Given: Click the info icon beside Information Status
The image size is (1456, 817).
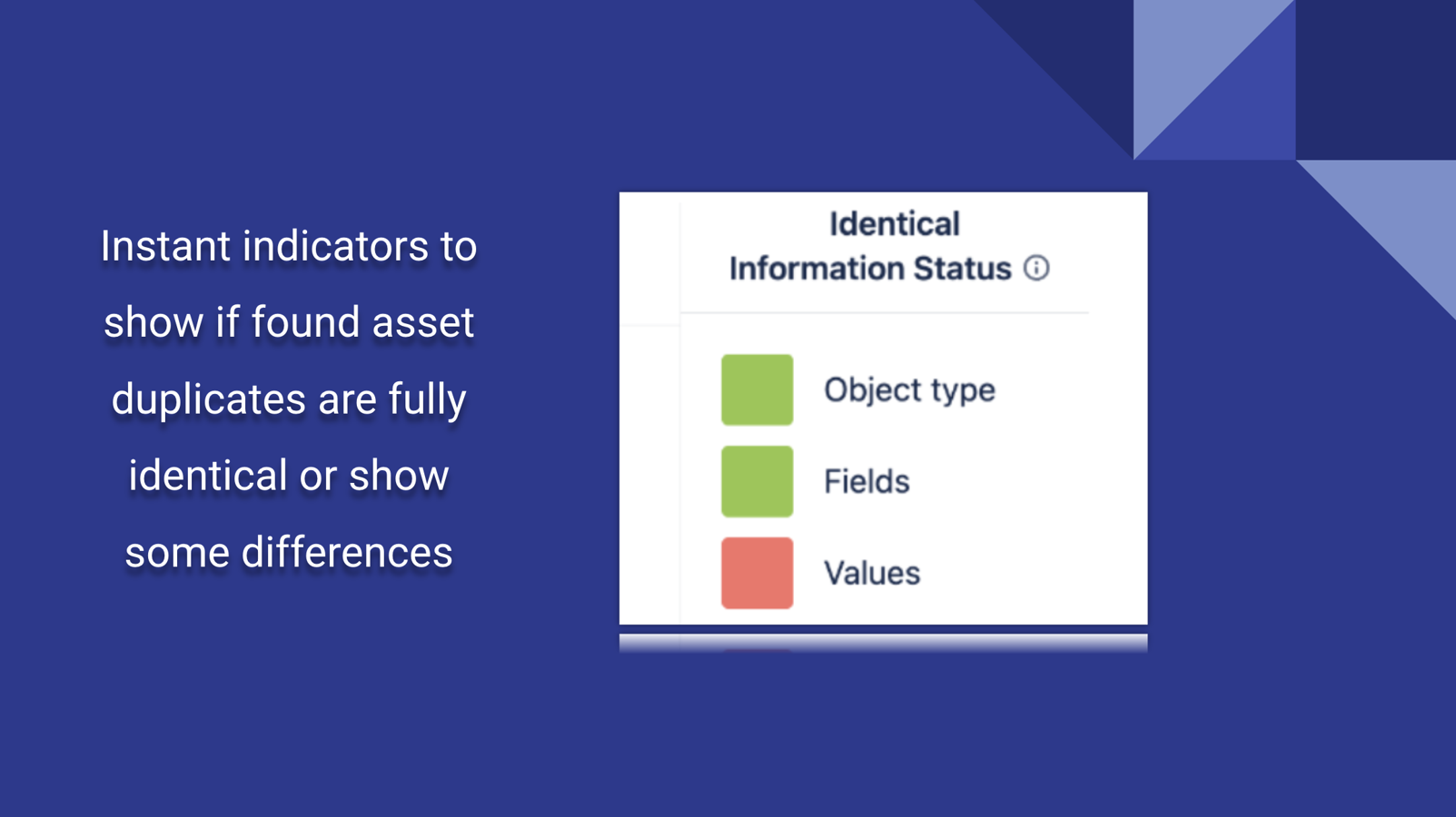Looking at the screenshot, I should click(1036, 268).
